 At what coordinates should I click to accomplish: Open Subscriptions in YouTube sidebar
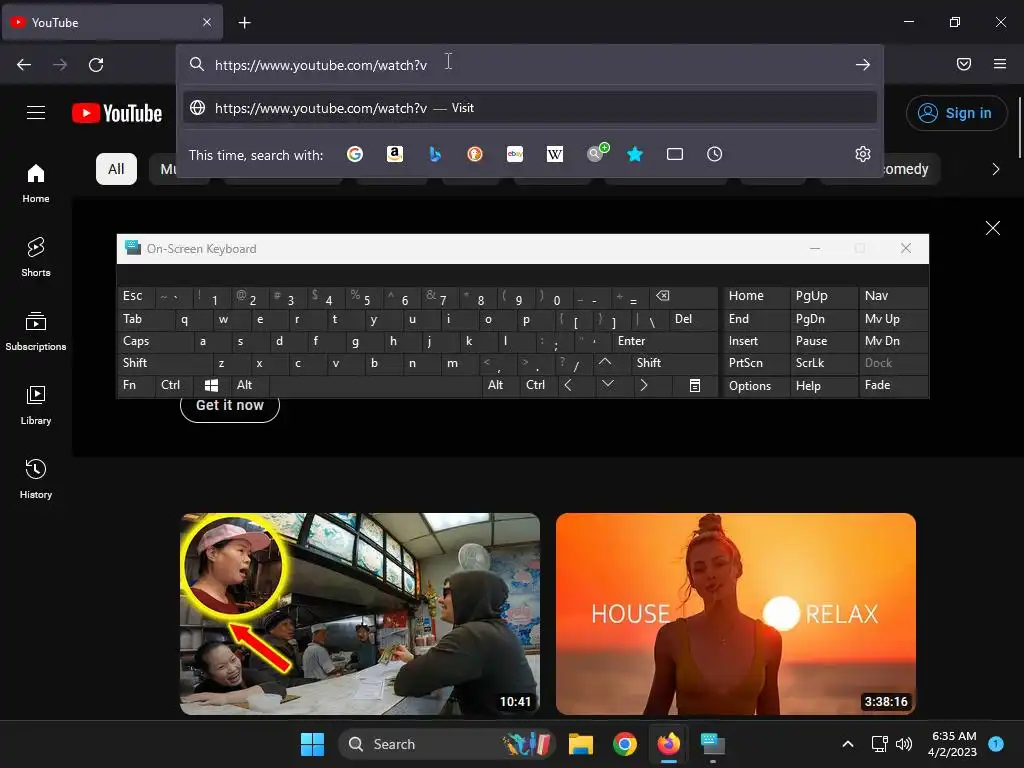pyautogui.click(x=36, y=331)
